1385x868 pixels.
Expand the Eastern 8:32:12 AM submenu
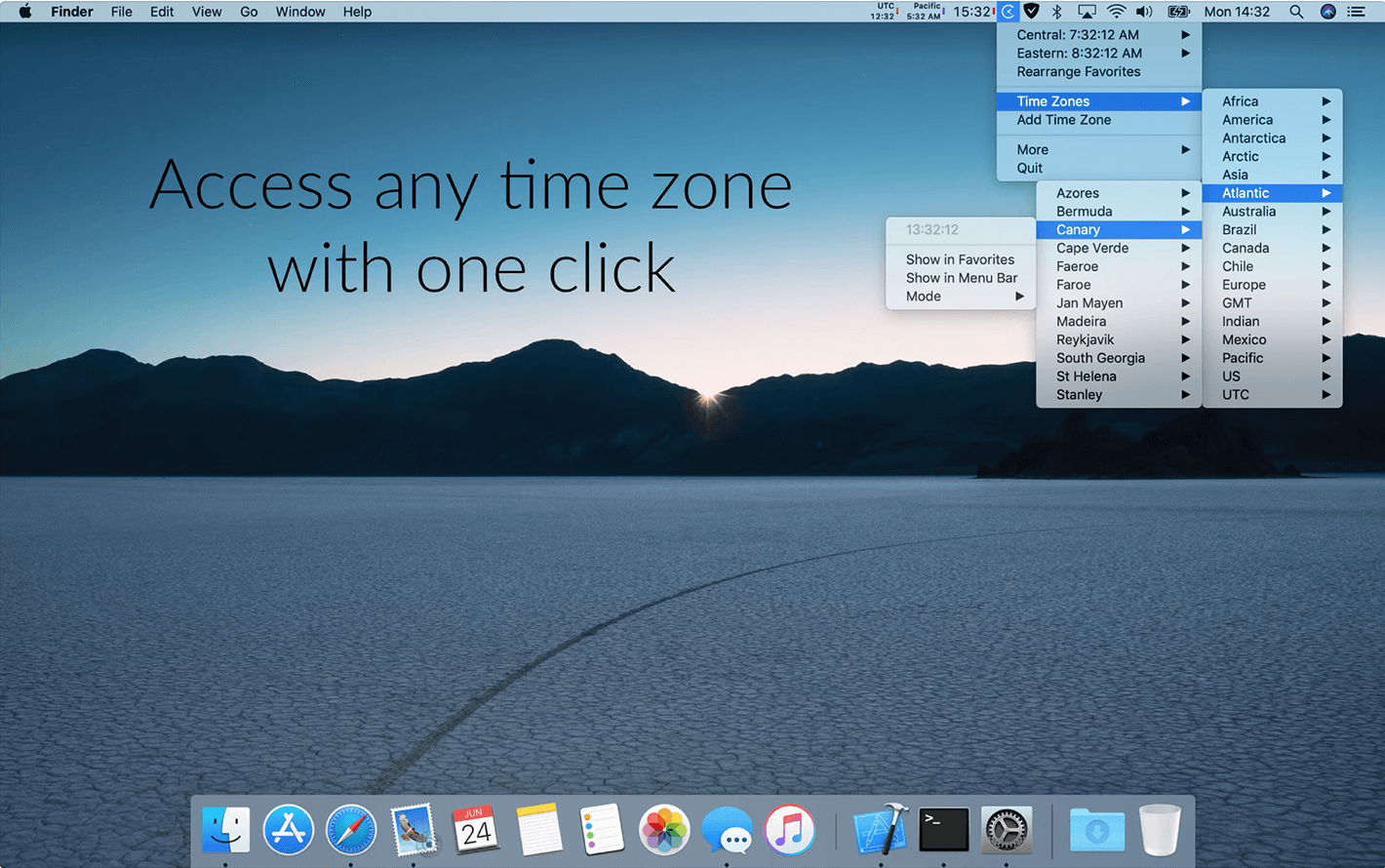[1099, 54]
